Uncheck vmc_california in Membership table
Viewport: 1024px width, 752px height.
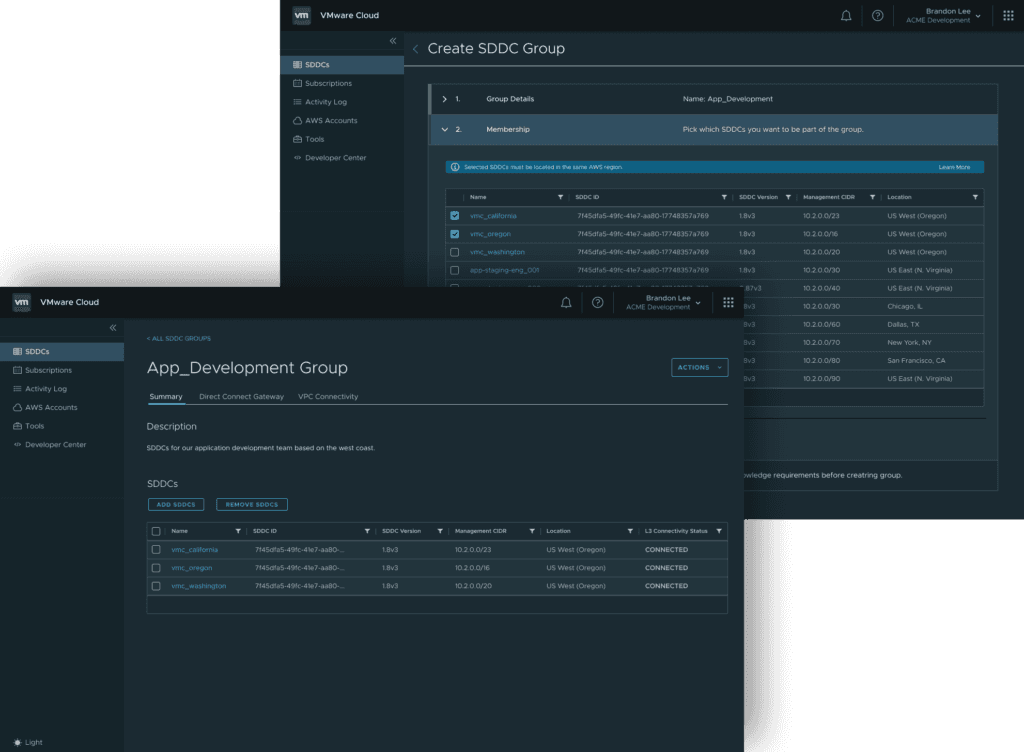click(455, 215)
